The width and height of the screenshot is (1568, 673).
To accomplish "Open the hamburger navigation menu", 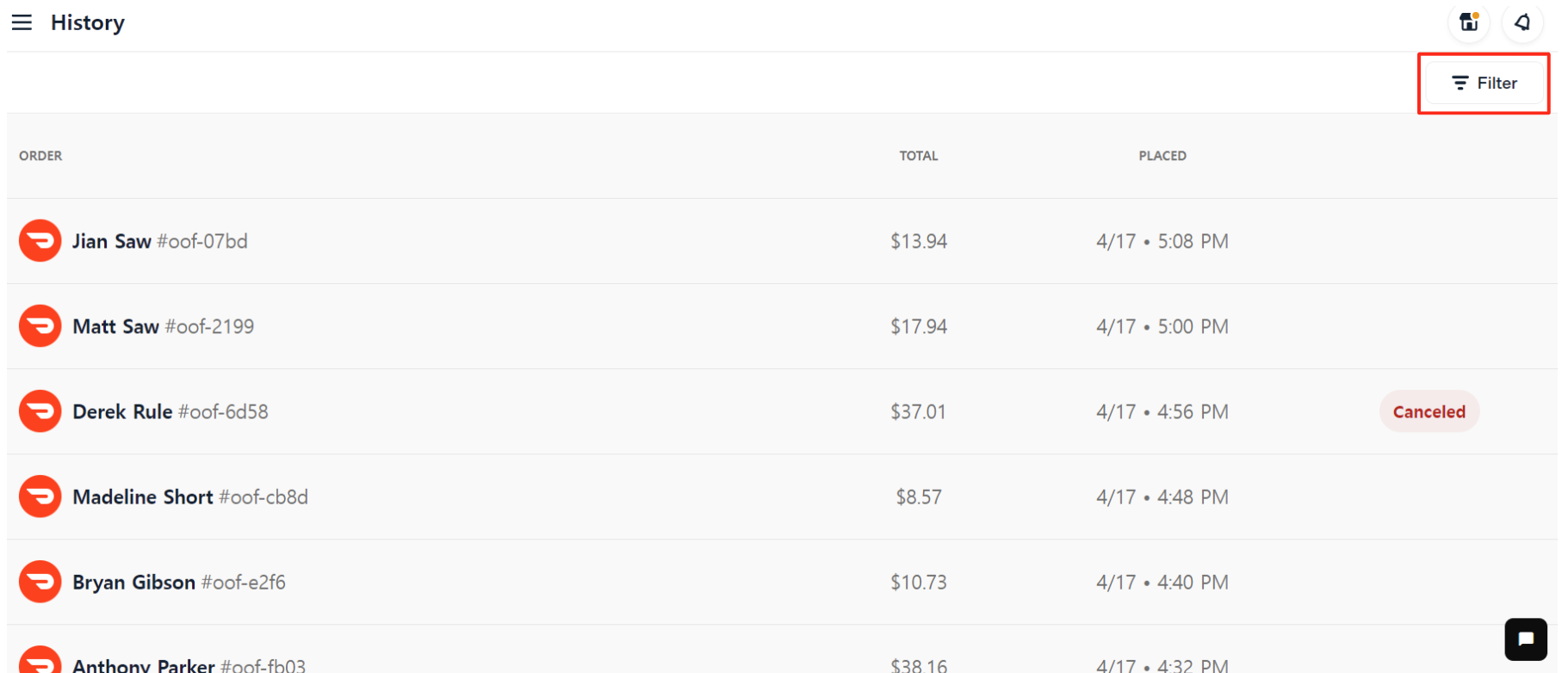I will (22, 22).
